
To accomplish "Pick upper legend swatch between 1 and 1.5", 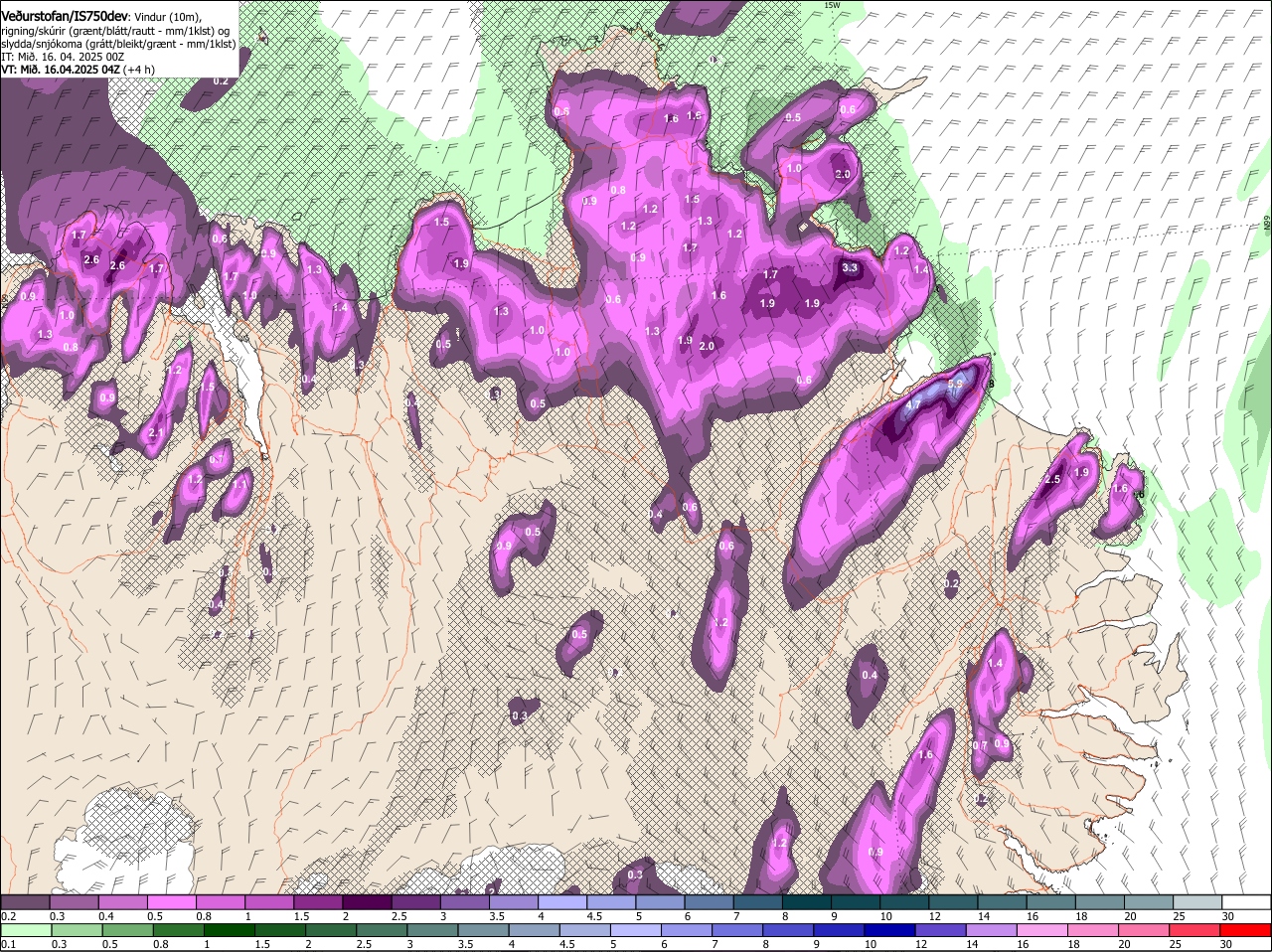I will (268, 901).
